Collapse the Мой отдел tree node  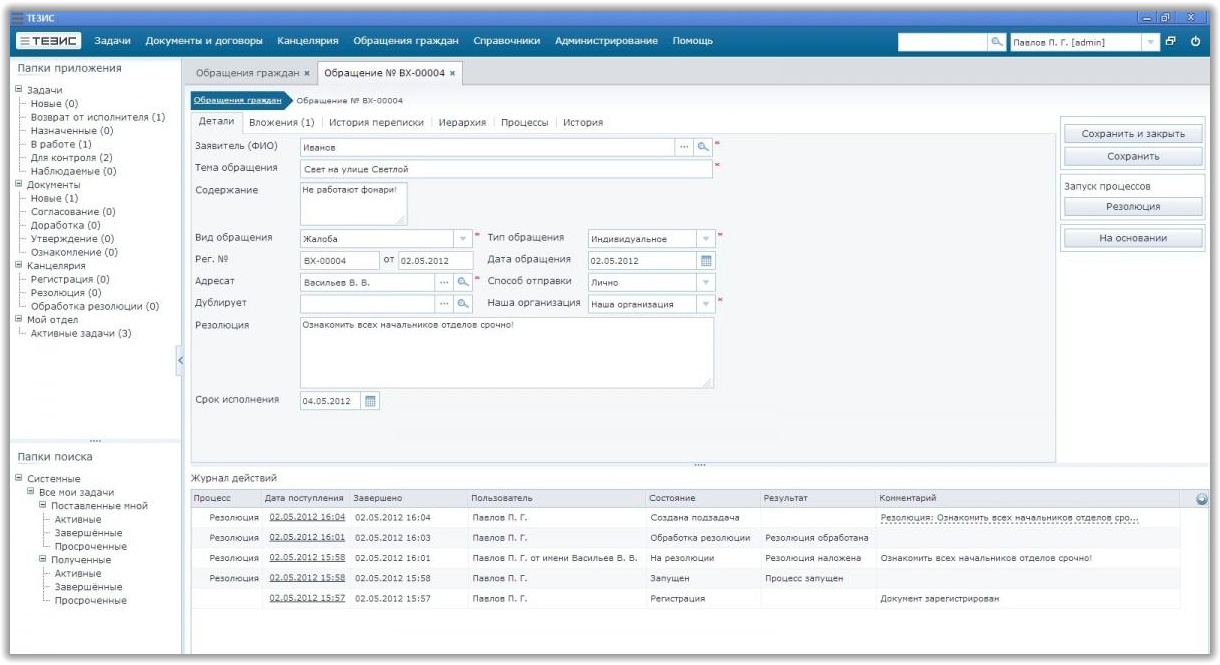click(17, 320)
